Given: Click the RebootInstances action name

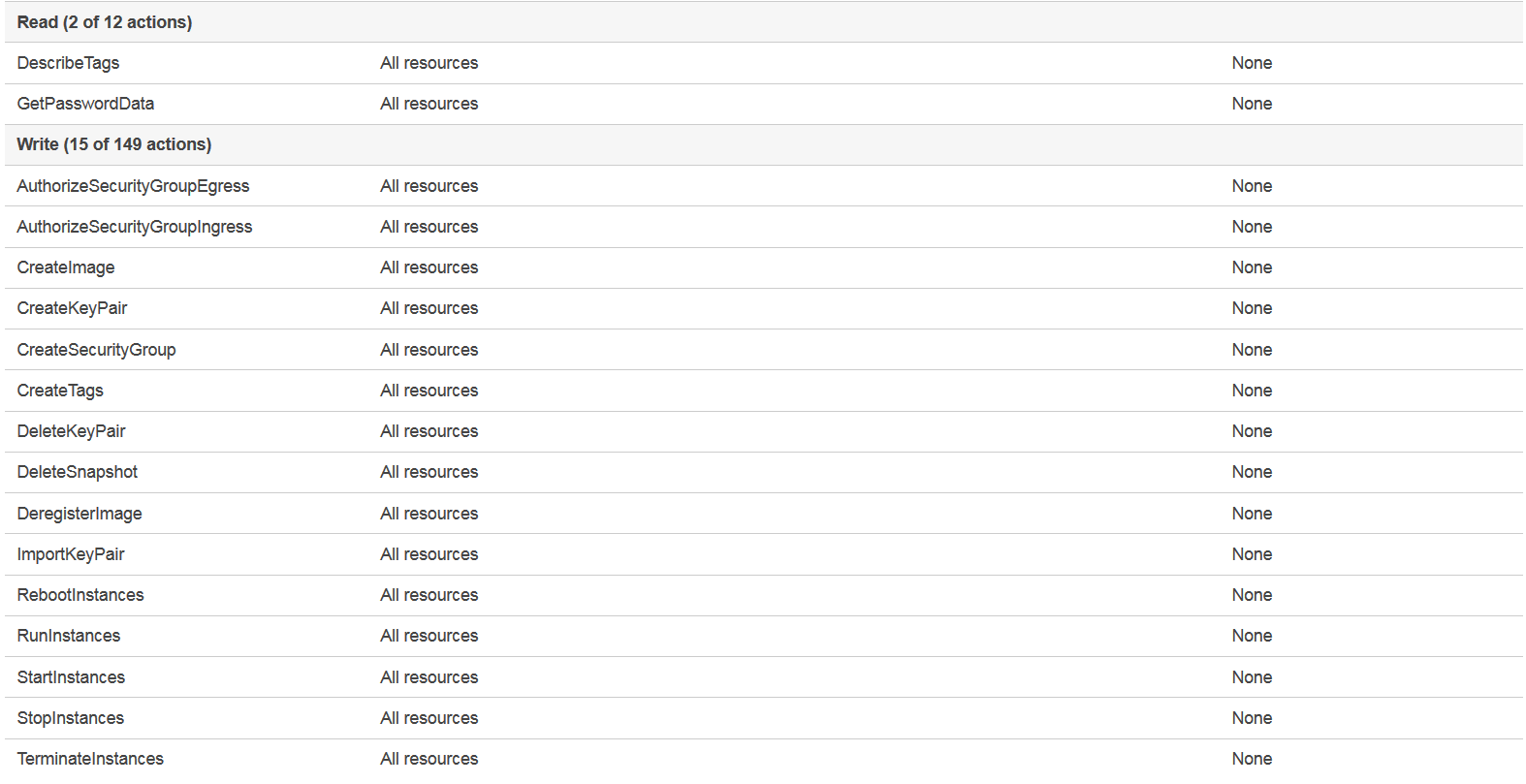Looking at the screenshot, I should 80,595.
